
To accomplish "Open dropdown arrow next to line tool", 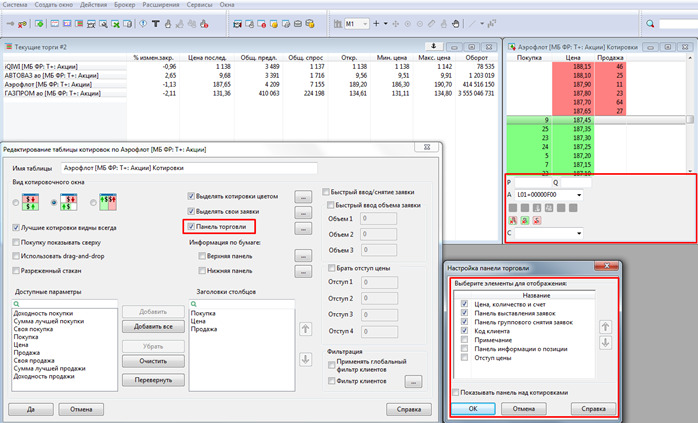I will 482,24.
